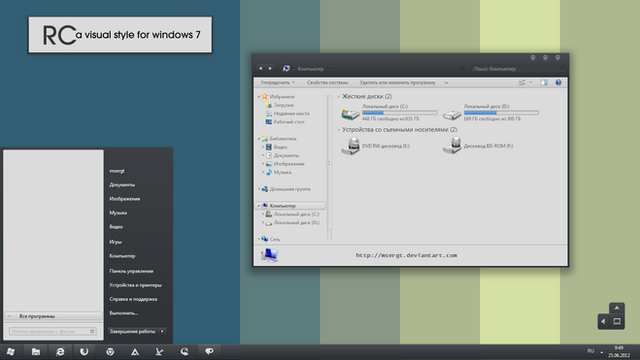The width and height of the screenshot is (640, 360).
Task: Open Панель управления from Start menu
Action: 131,271
